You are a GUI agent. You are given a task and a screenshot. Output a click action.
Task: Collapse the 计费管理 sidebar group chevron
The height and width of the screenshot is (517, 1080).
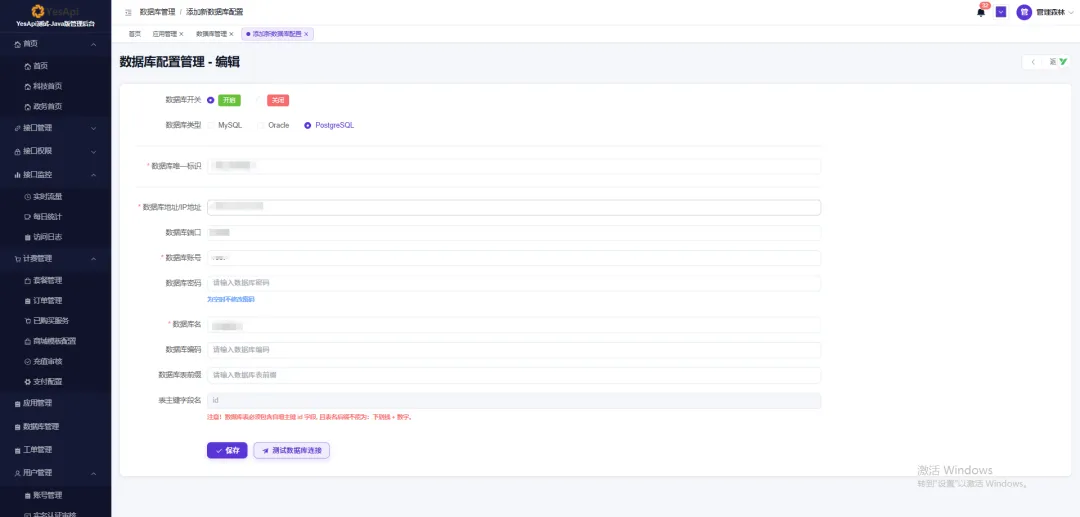tap(94, 259)
